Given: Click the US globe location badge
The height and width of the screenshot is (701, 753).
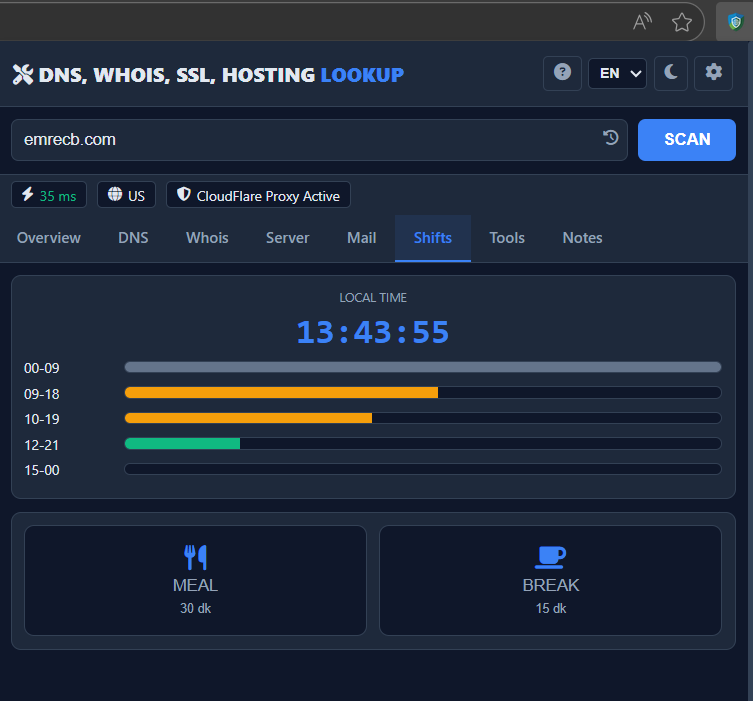Looking at the screenshot, I should click(x=126, y=195).
